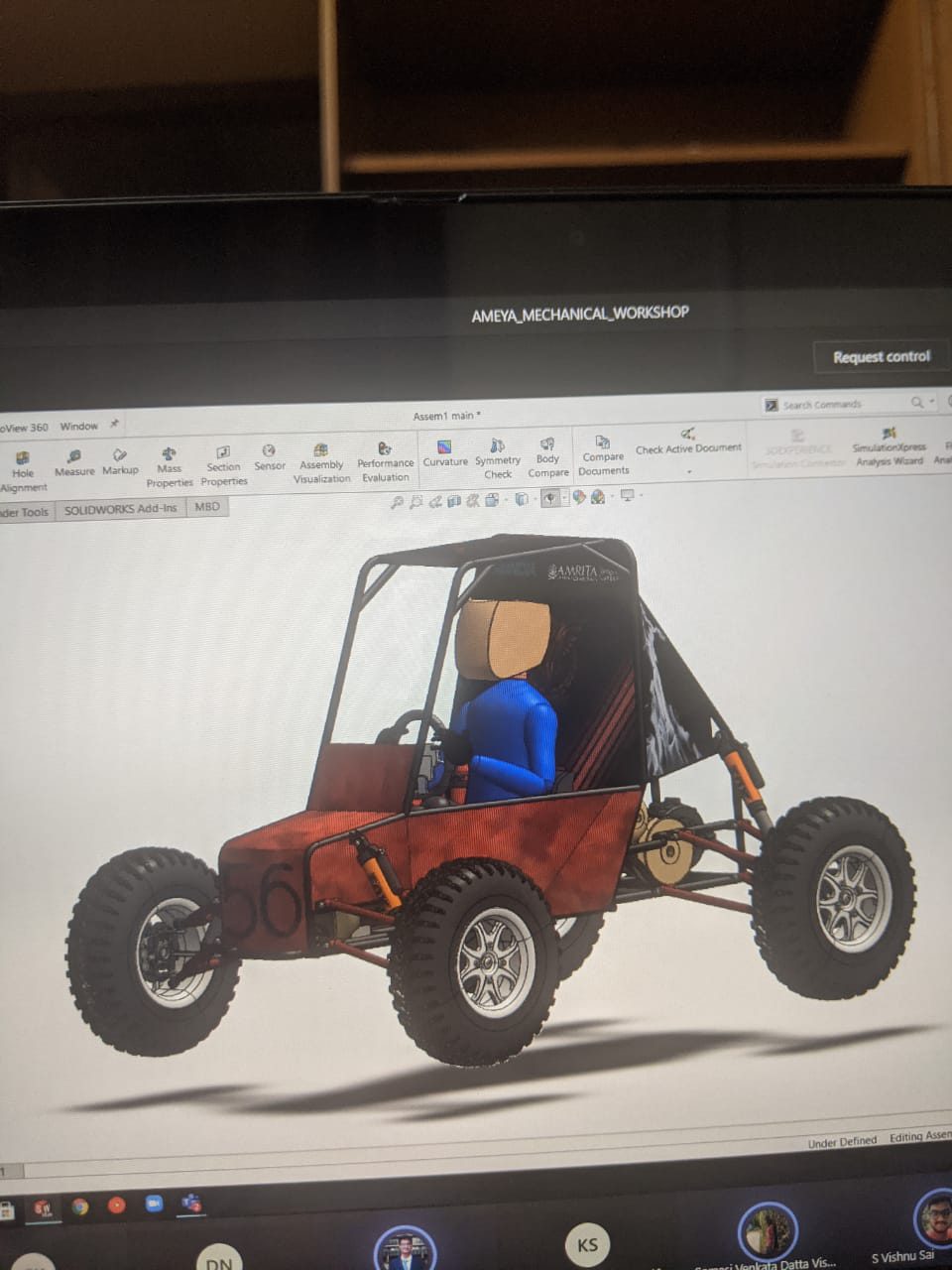Screen dimensions: 952x1270
Task: Click the AMEYA_MECHANICAL_WORKSHOP meeting title
Action: click(x=579, y=314)
